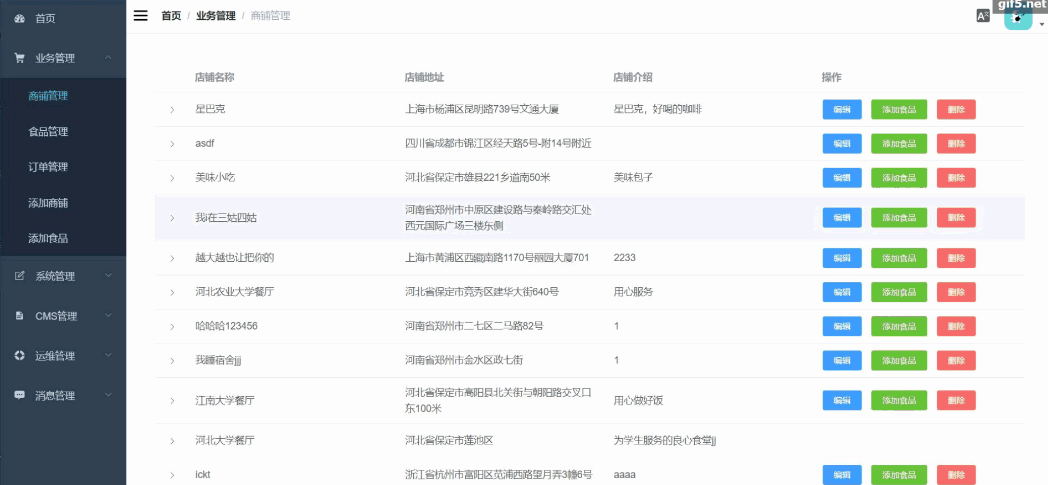Click the dashboard icon beside 首页
Screen dimensions: 1048x485
coord(19,19)
